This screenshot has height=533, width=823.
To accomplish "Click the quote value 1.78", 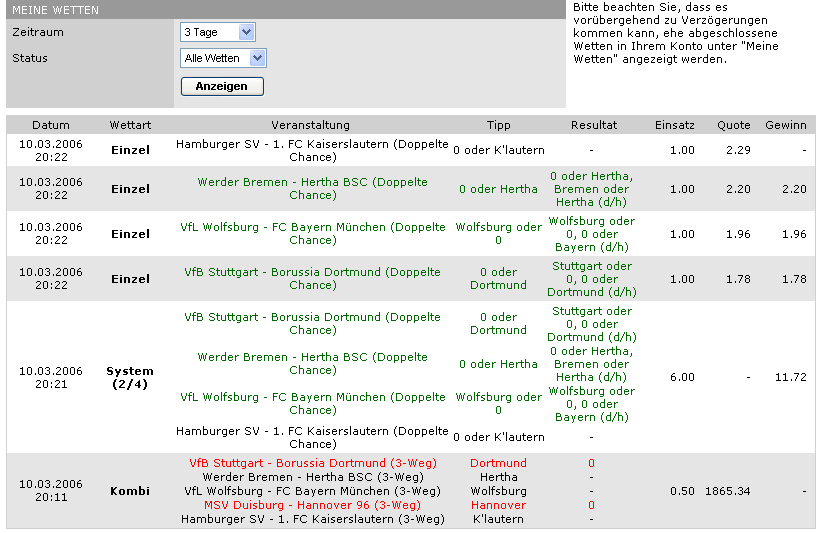I will [x=738, y=279].
